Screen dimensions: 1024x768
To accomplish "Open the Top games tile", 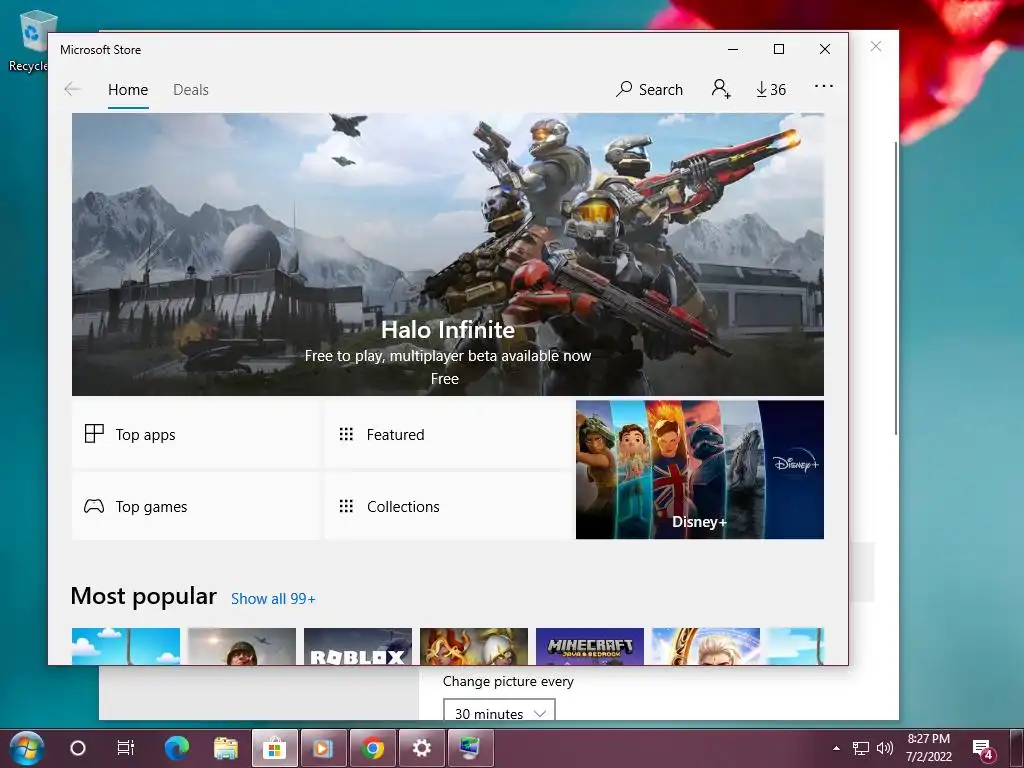I will click(195, 506).
